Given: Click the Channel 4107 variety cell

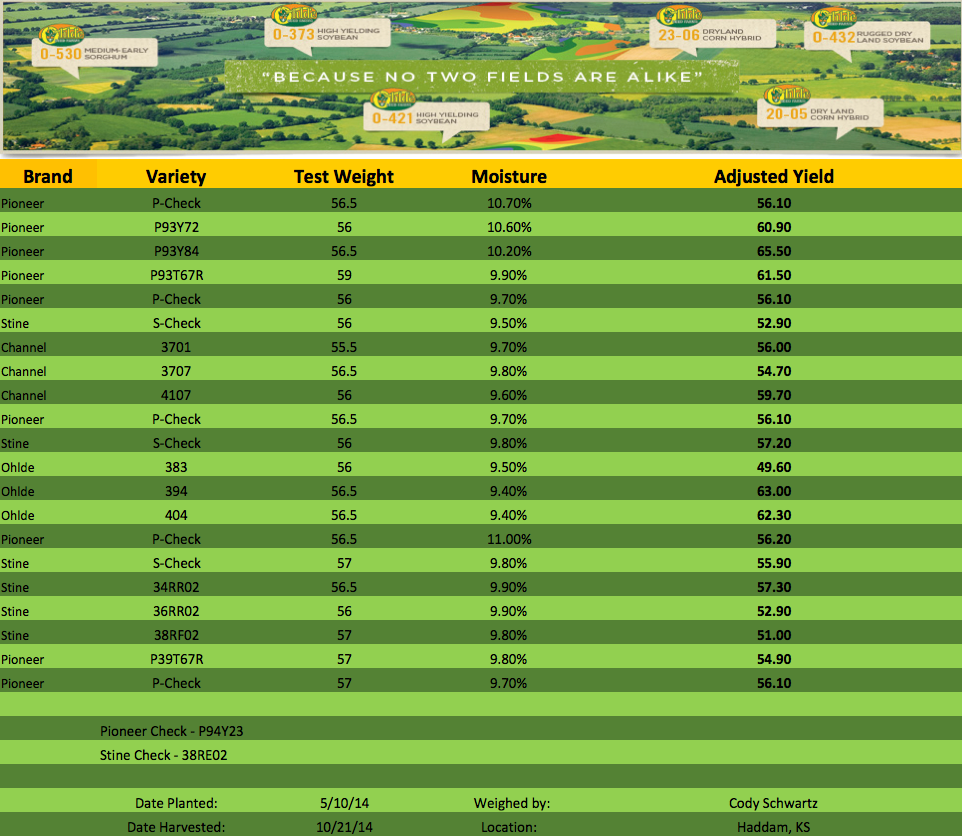Looking at the screenshot, I should coord(176,395).
